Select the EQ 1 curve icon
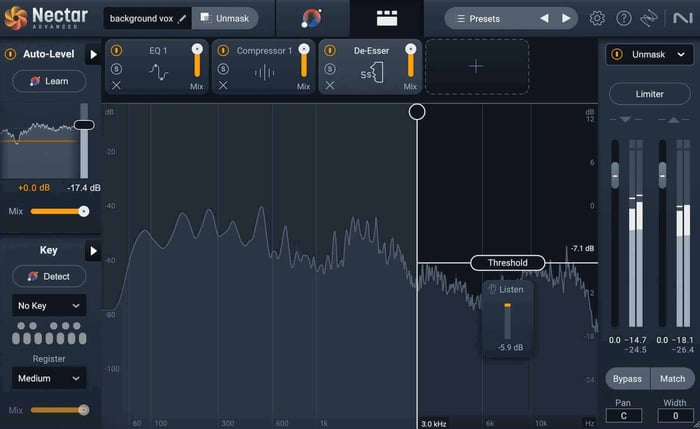700x429 pixels. point(158,72)
